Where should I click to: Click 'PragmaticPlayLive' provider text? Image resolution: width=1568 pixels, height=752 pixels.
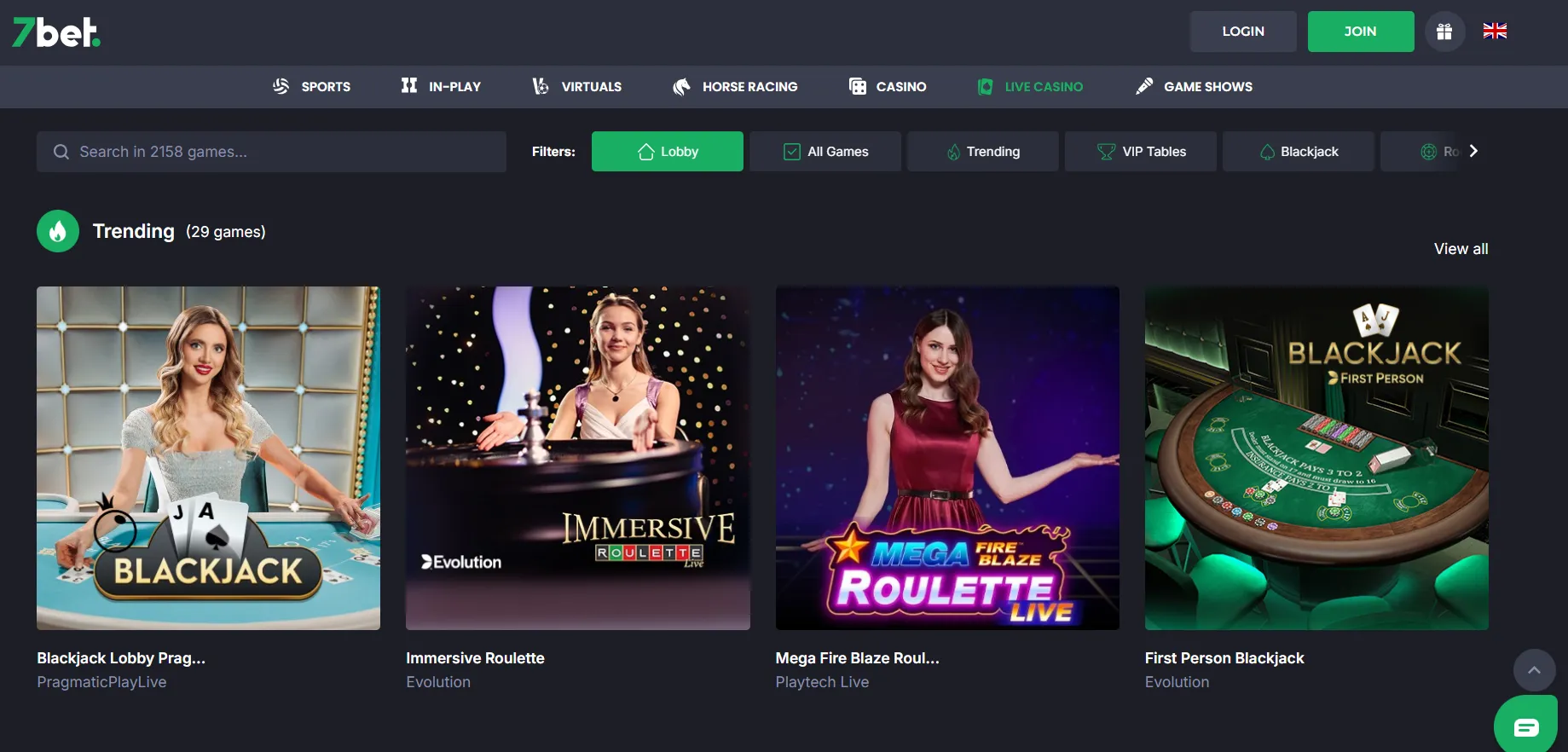101,682
